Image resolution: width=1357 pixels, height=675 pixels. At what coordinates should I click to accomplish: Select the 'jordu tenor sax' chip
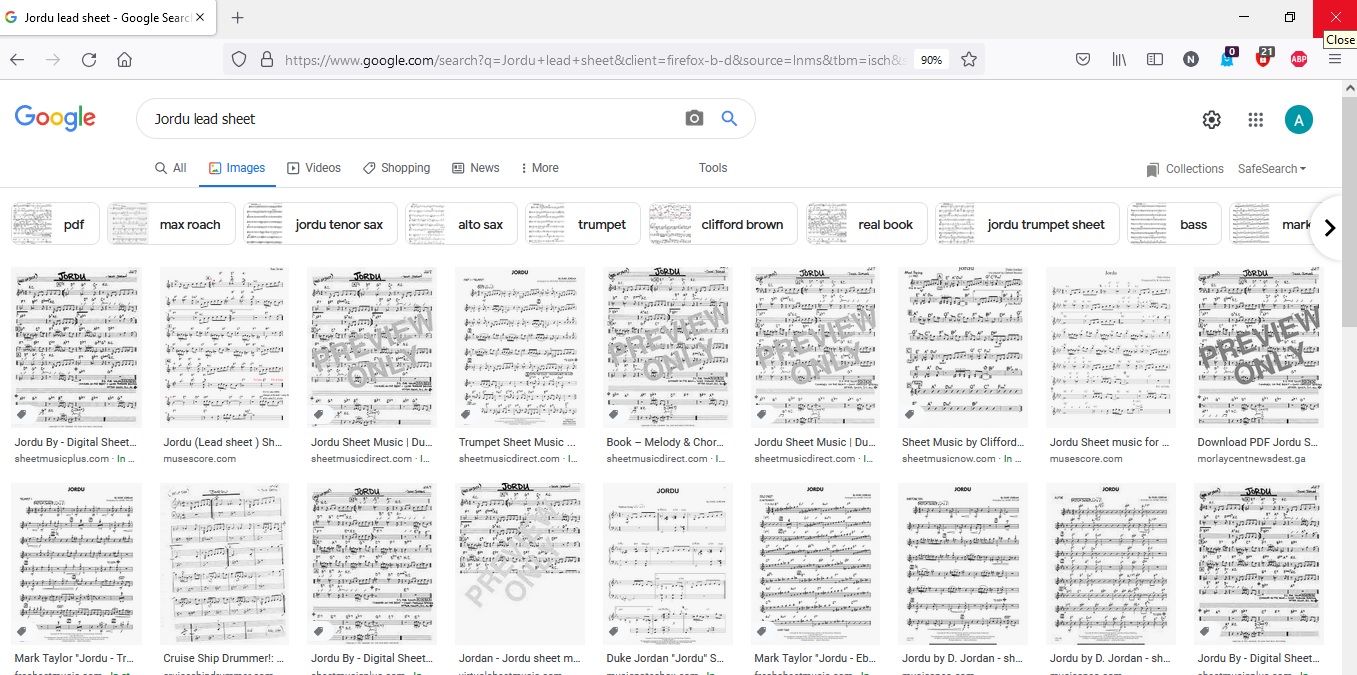(320, 224)
